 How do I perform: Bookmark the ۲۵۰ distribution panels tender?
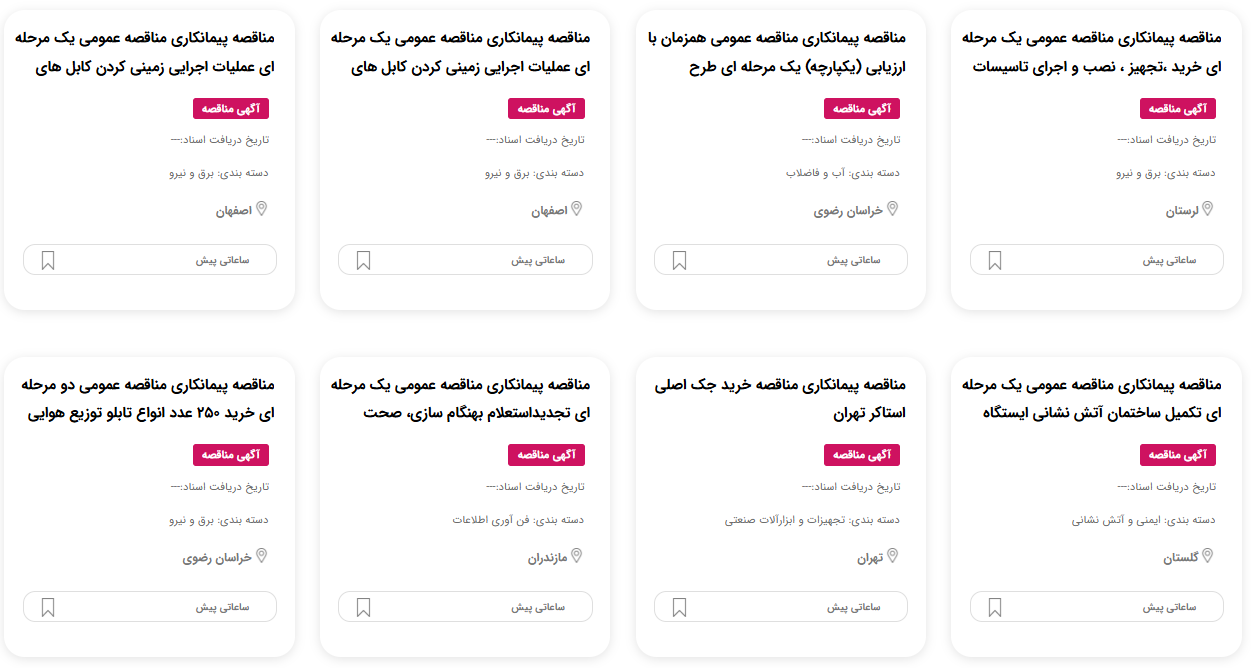48,607
